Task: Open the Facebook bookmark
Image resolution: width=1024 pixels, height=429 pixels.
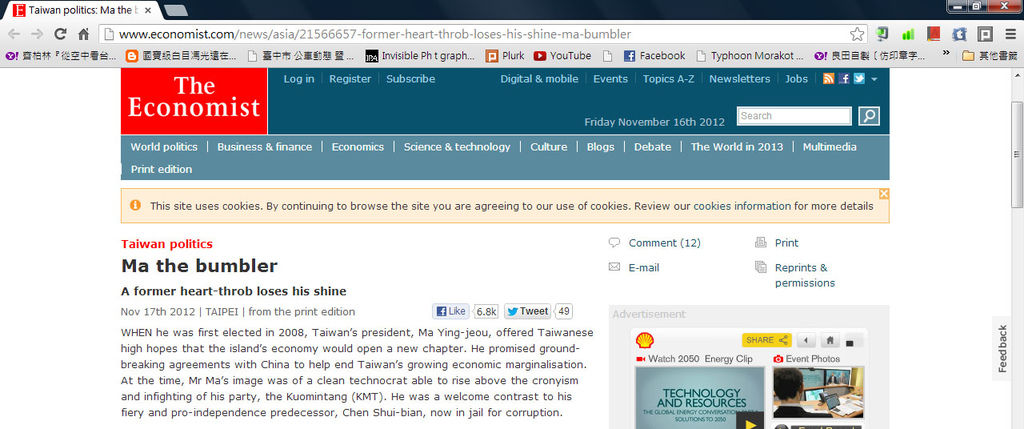Action: 654,56
